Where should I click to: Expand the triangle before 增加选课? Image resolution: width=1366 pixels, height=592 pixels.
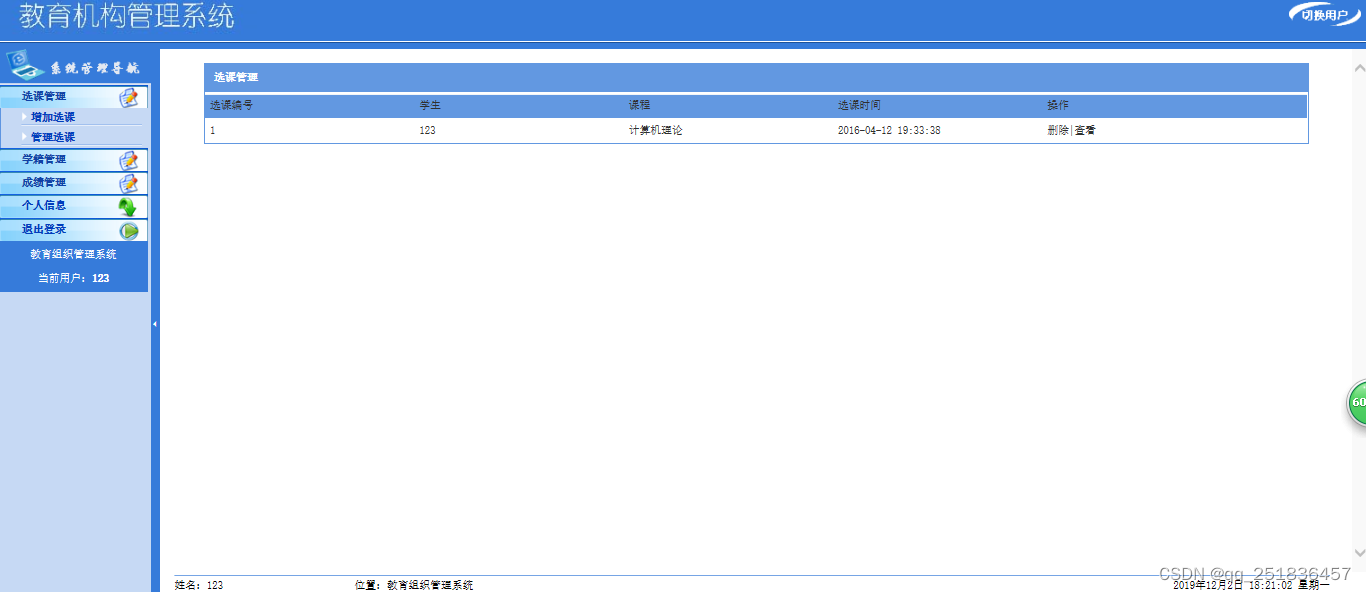pyautogui.click(x=22, y=117)
